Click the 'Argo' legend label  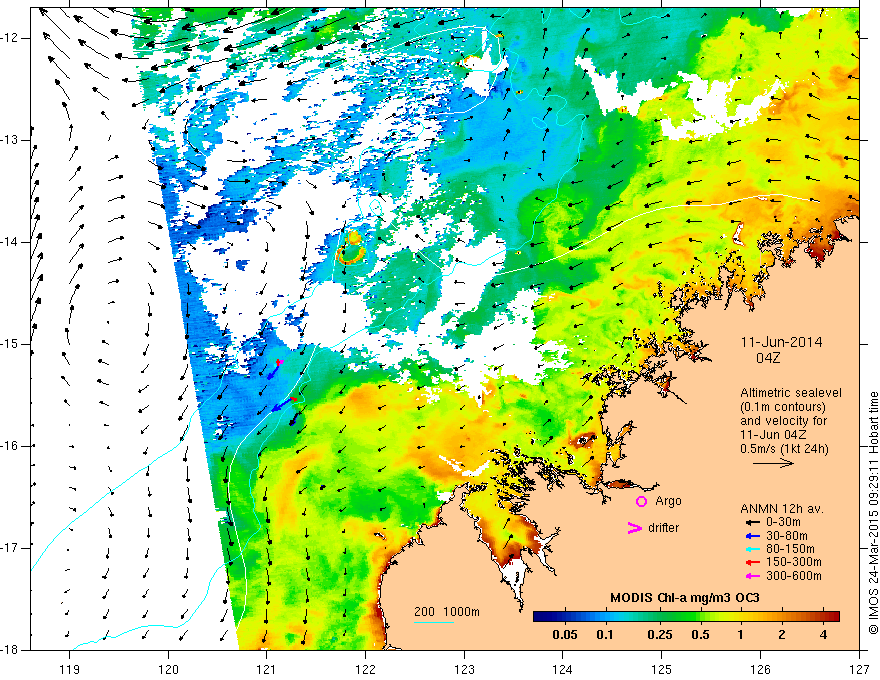[x=668, y=502]
